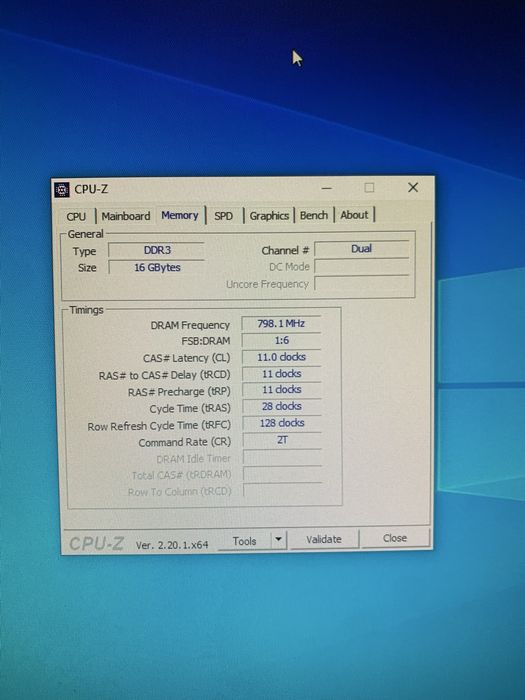Image resolution: width=525 pixels, height=700 pixels.
Task: Switch to the Graphics tab
Action: 269,216
